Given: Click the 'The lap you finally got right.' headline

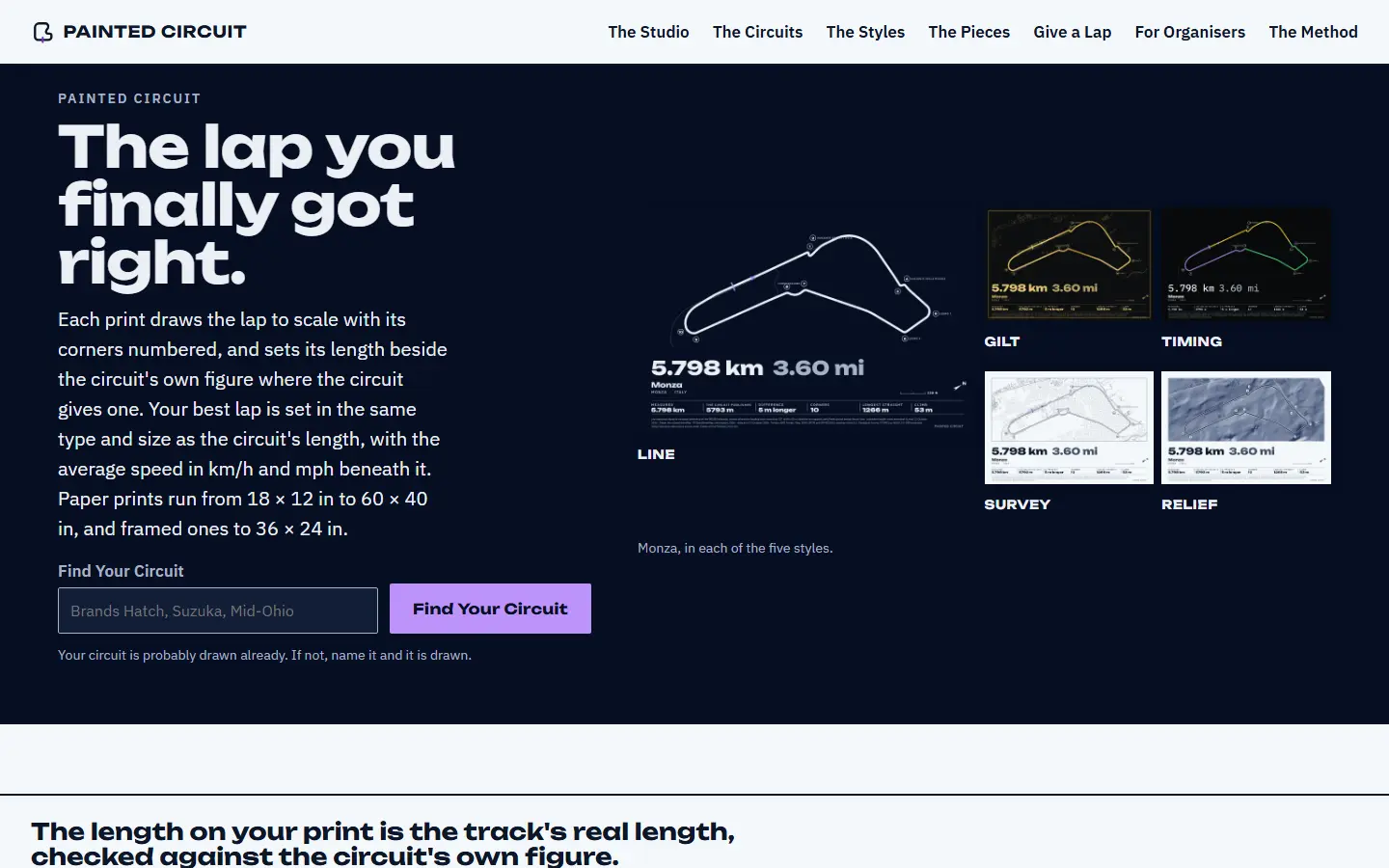Looking at the screenshot, I should tap(257, 204).
